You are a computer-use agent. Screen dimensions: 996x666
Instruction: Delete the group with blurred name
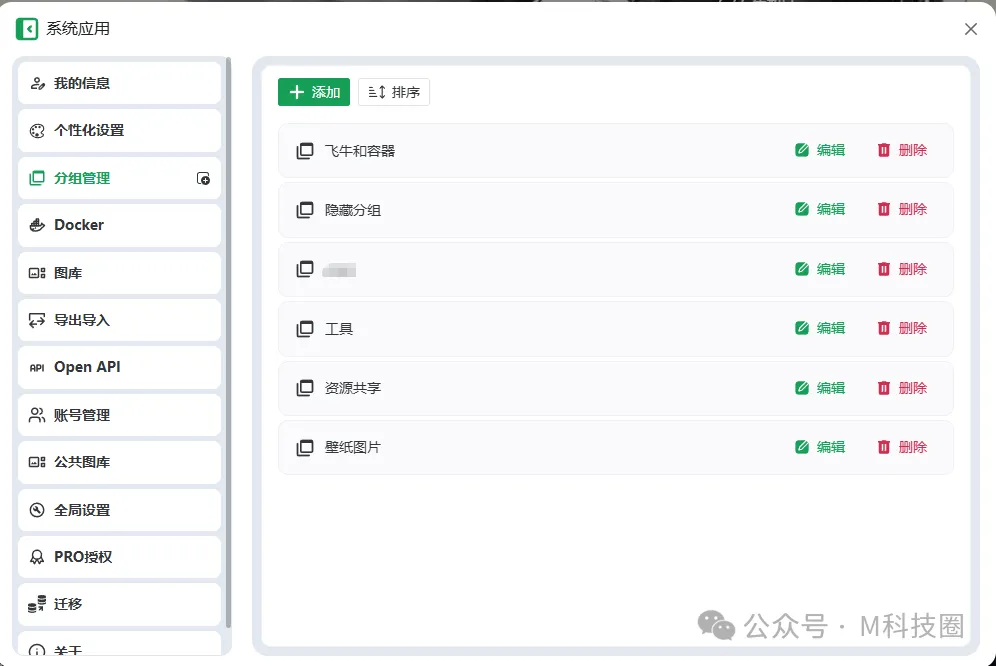[902, 269]
